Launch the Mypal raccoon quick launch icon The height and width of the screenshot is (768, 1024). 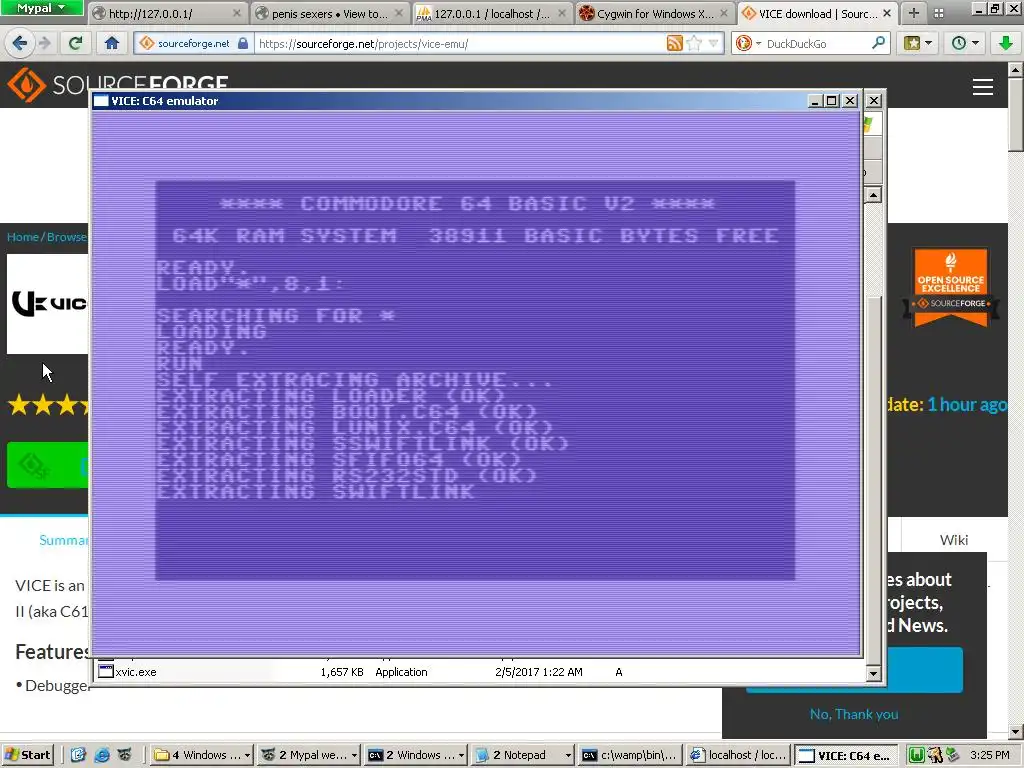[x=124, y=755]
